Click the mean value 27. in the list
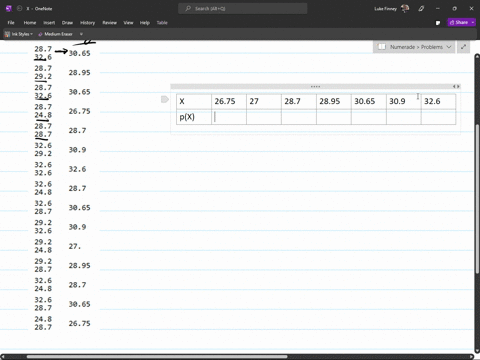 (75, 246)
